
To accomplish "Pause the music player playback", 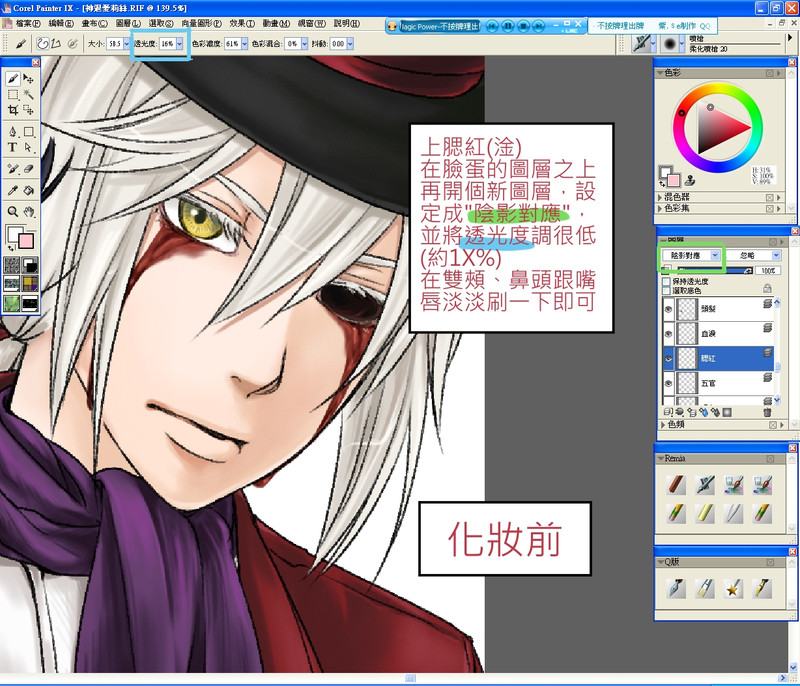I will tap(508, 26).
